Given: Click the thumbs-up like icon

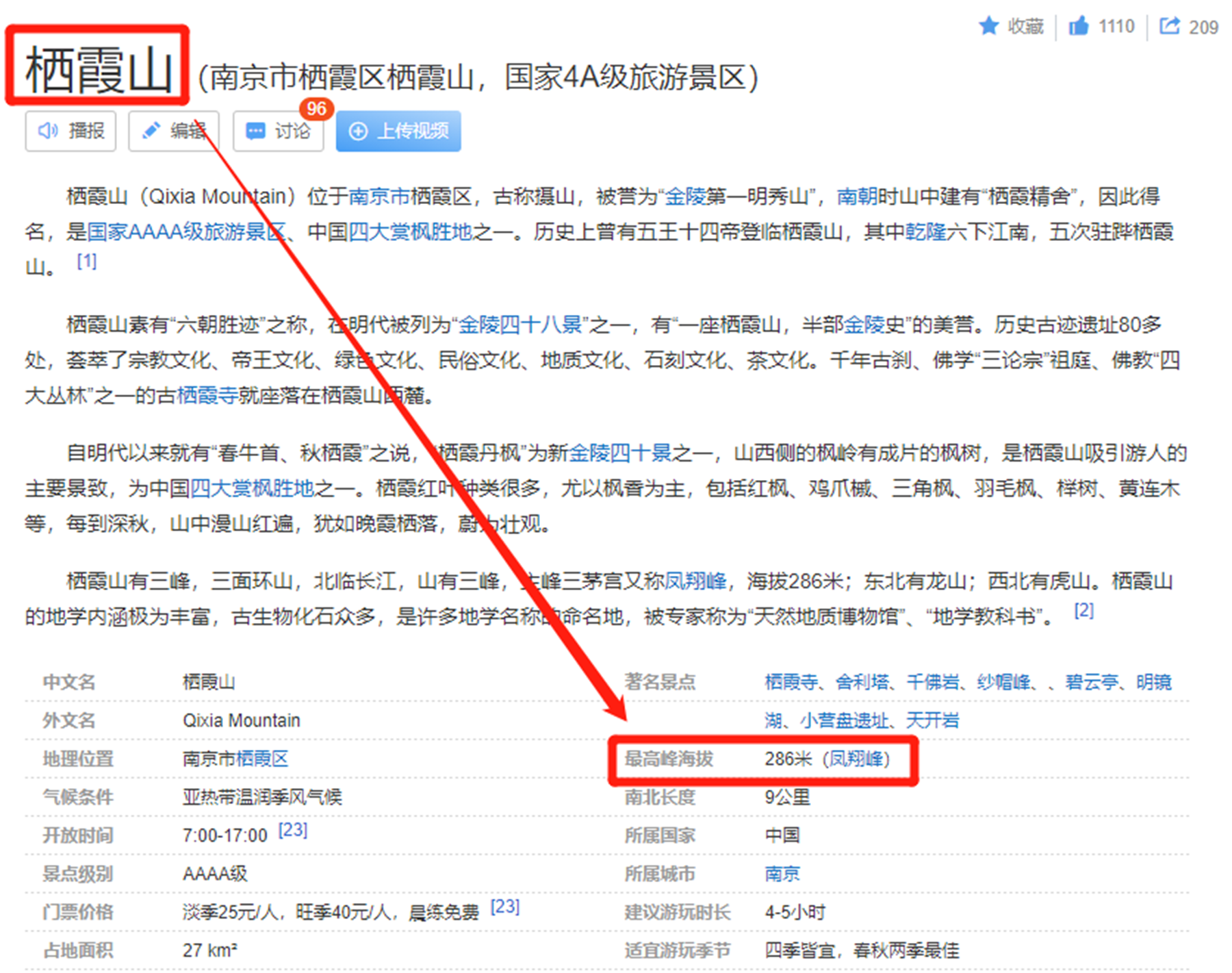Looking at the screenshot, I should tap(1079, 26).
